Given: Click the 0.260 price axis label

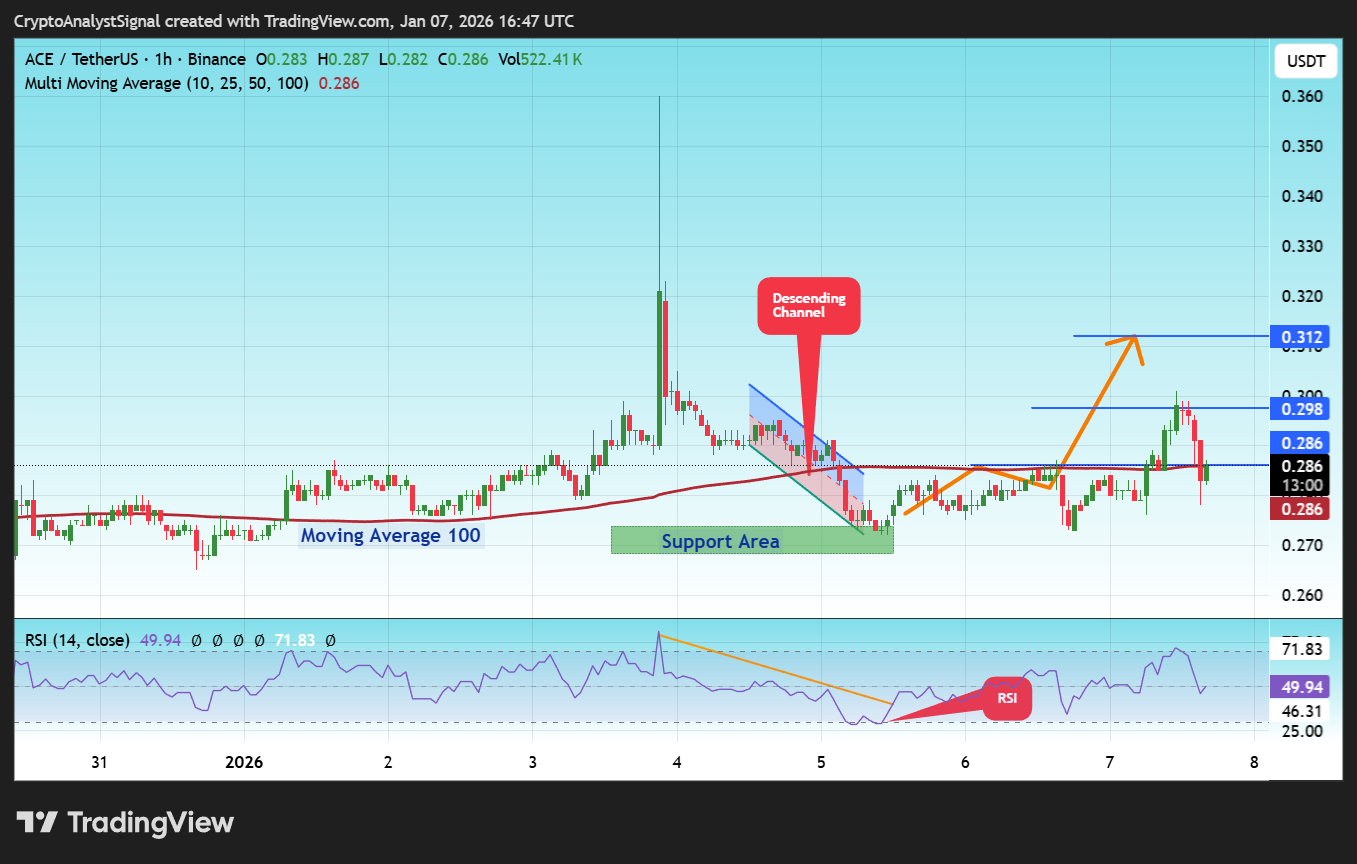Looking at the screenshot, I should (1303, 596).
